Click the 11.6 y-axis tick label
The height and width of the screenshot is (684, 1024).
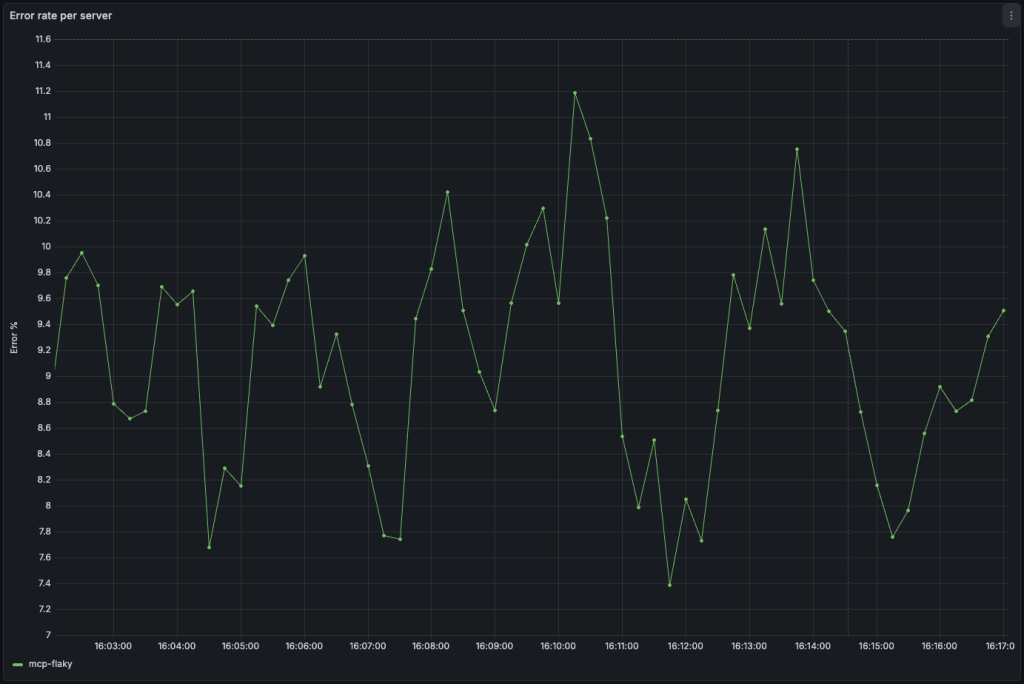click(43, 39)
